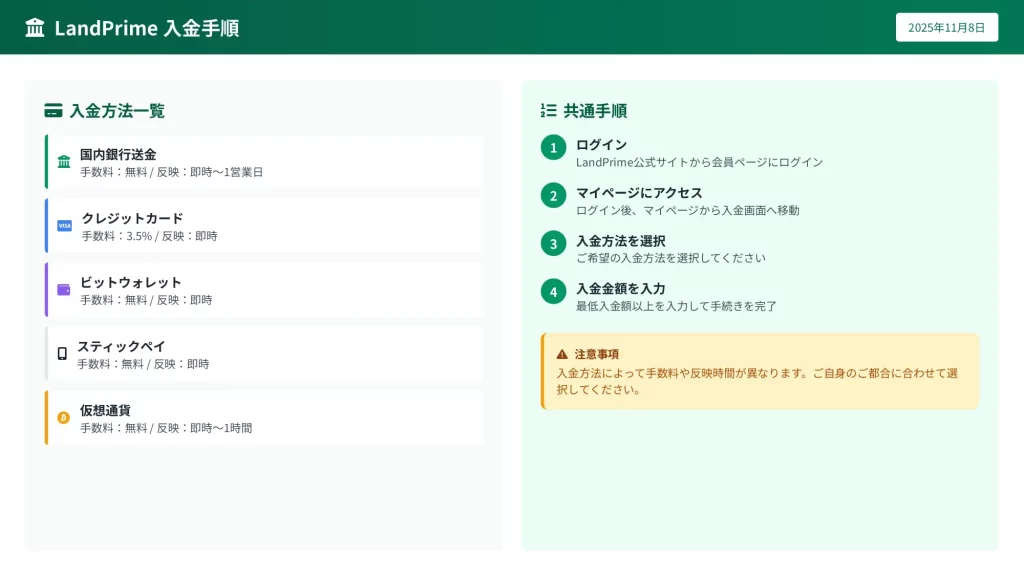The height and width of the screenshot is (576, 1024).
Task: Click the LandPrime bank building logo icon
Action: click(35, 28)
